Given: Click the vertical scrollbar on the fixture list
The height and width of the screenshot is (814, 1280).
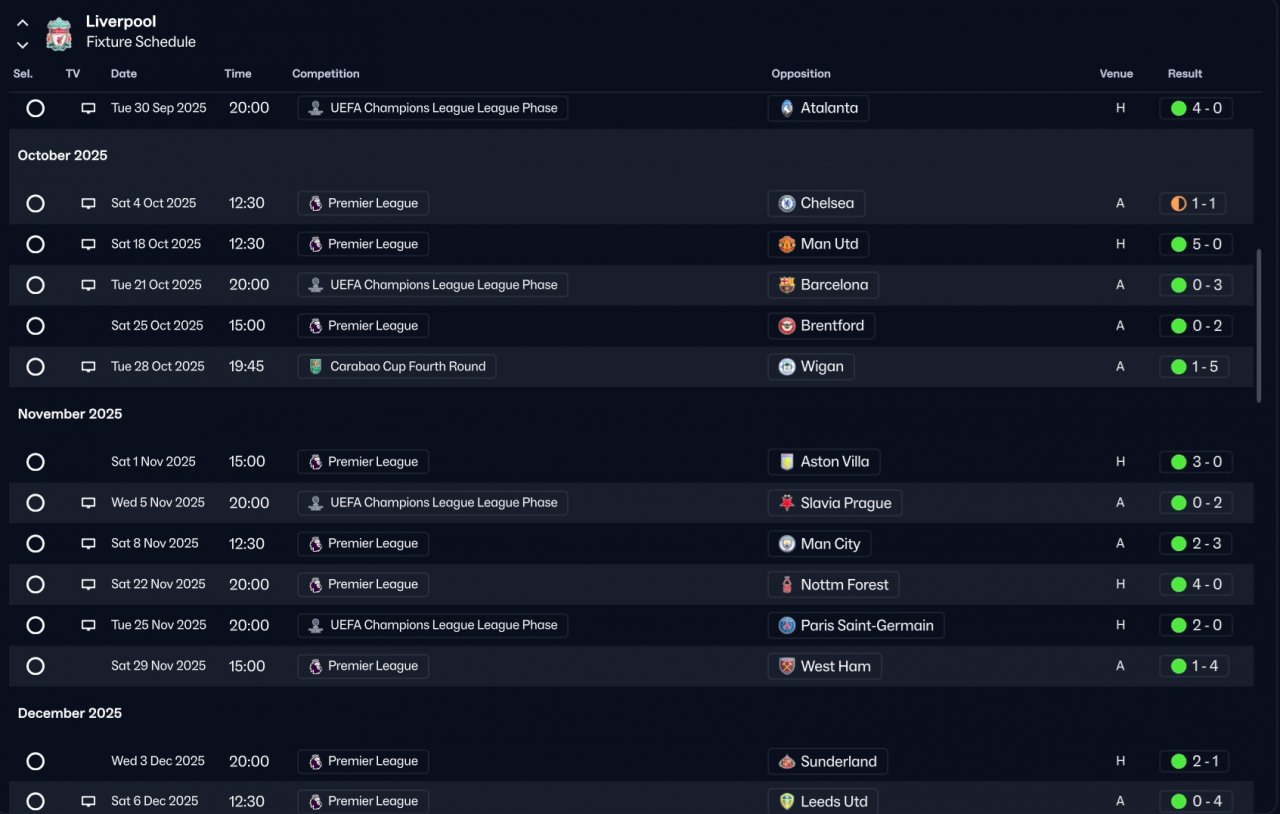Looking at the screenshot, I should (1258, 325).
